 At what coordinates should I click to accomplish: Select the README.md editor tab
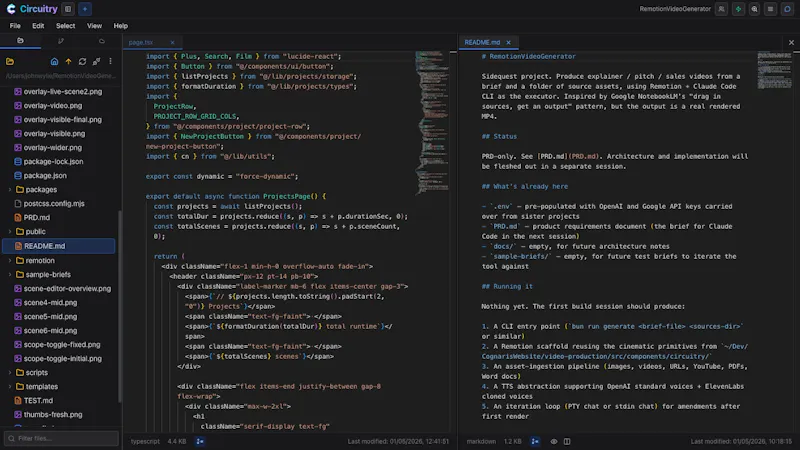pos(482,42)
